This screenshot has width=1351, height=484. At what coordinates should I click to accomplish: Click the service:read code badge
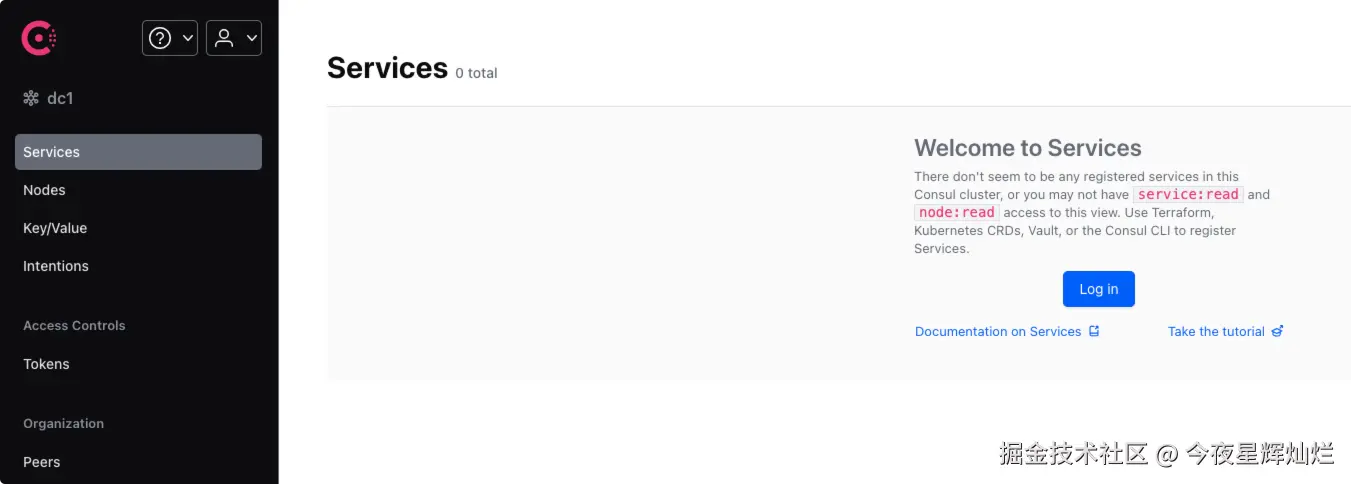(1188, 194)
